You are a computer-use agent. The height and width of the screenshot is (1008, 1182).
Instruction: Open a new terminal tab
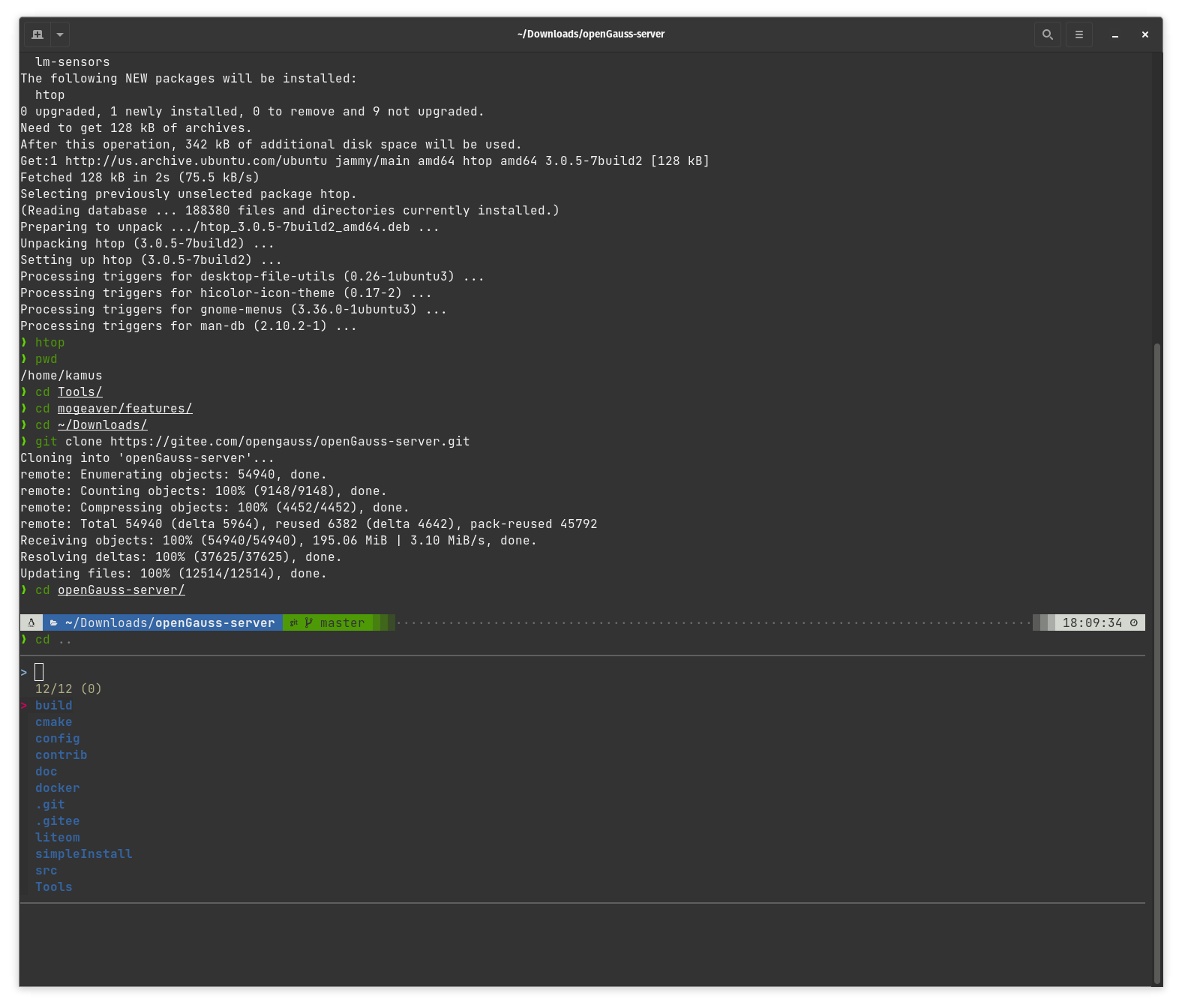[37, 34]
